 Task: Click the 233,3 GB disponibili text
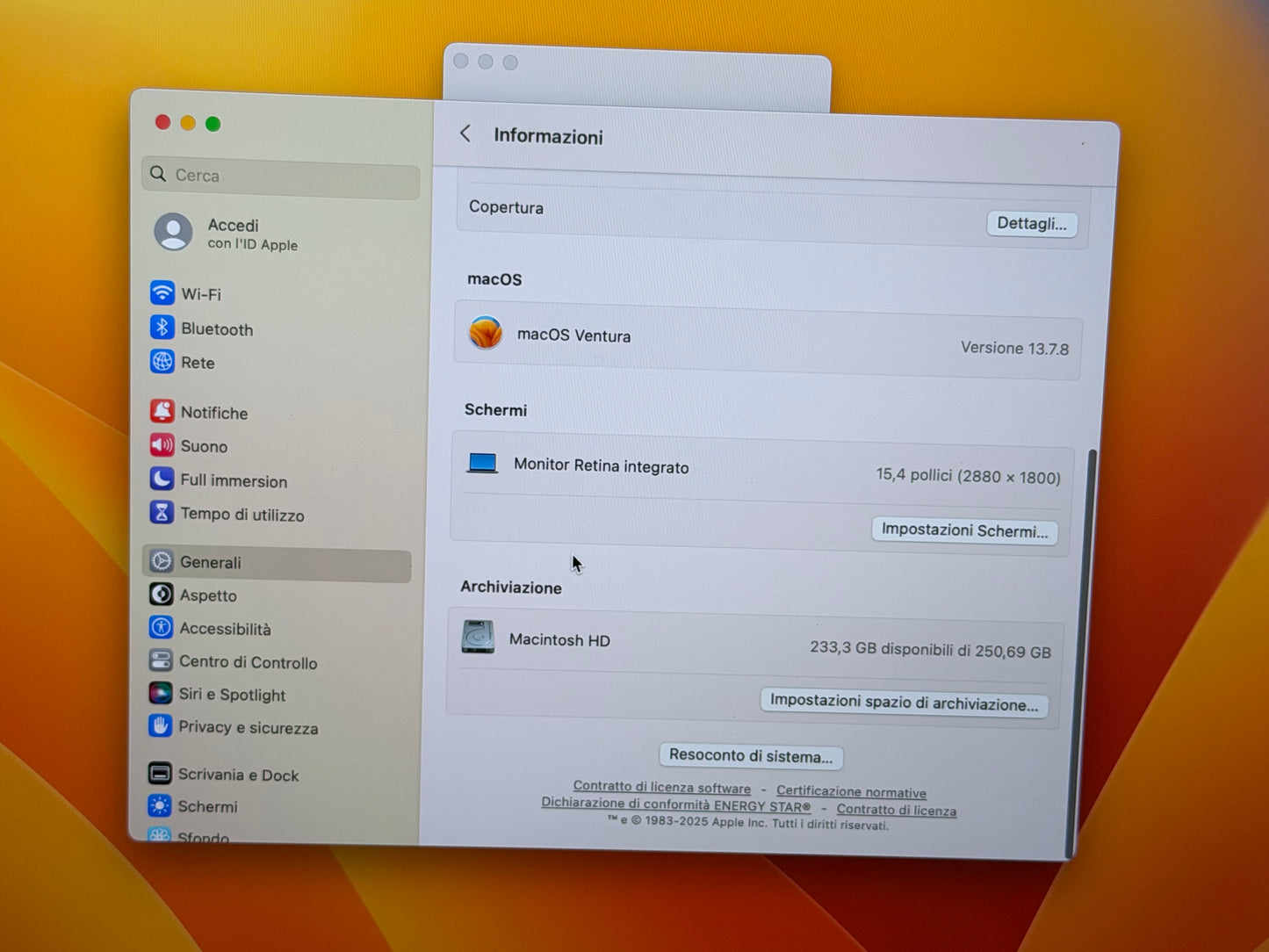click(x=930, y=650)
